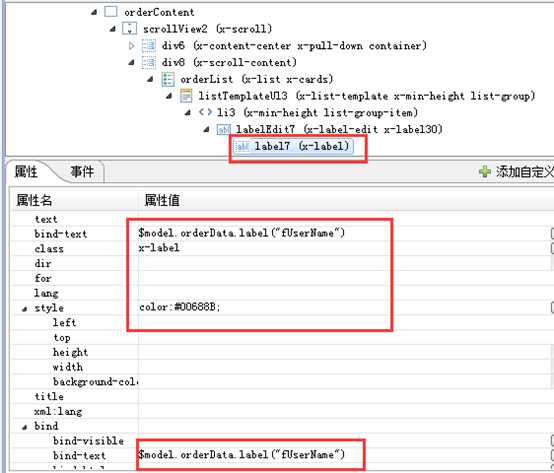Select div6 x-content-center node
The width and height of the screenshot is (554, 473).
pos(294,46)
